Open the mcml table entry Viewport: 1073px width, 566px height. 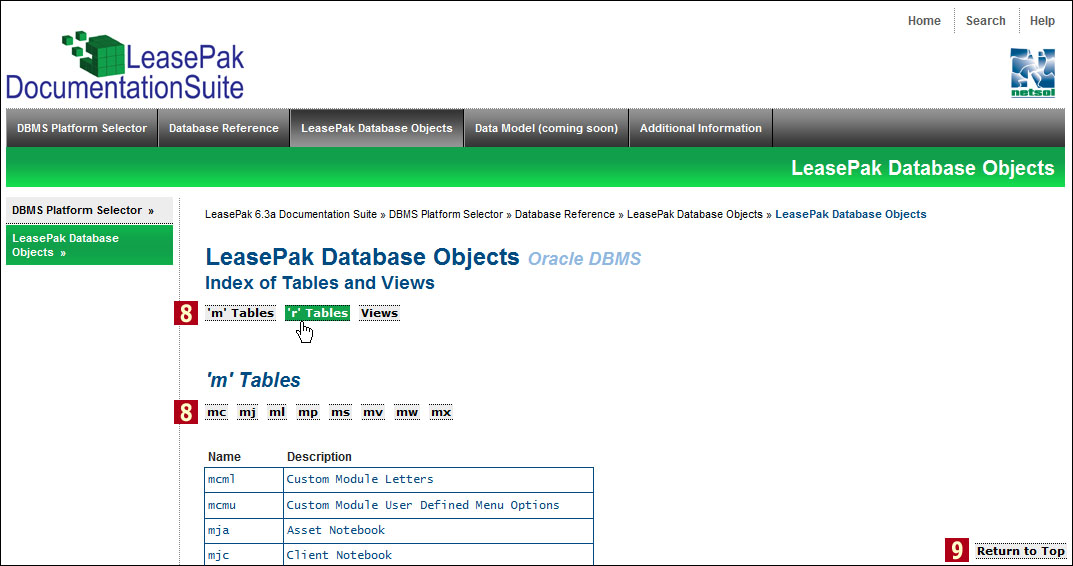tap(221, 479)
